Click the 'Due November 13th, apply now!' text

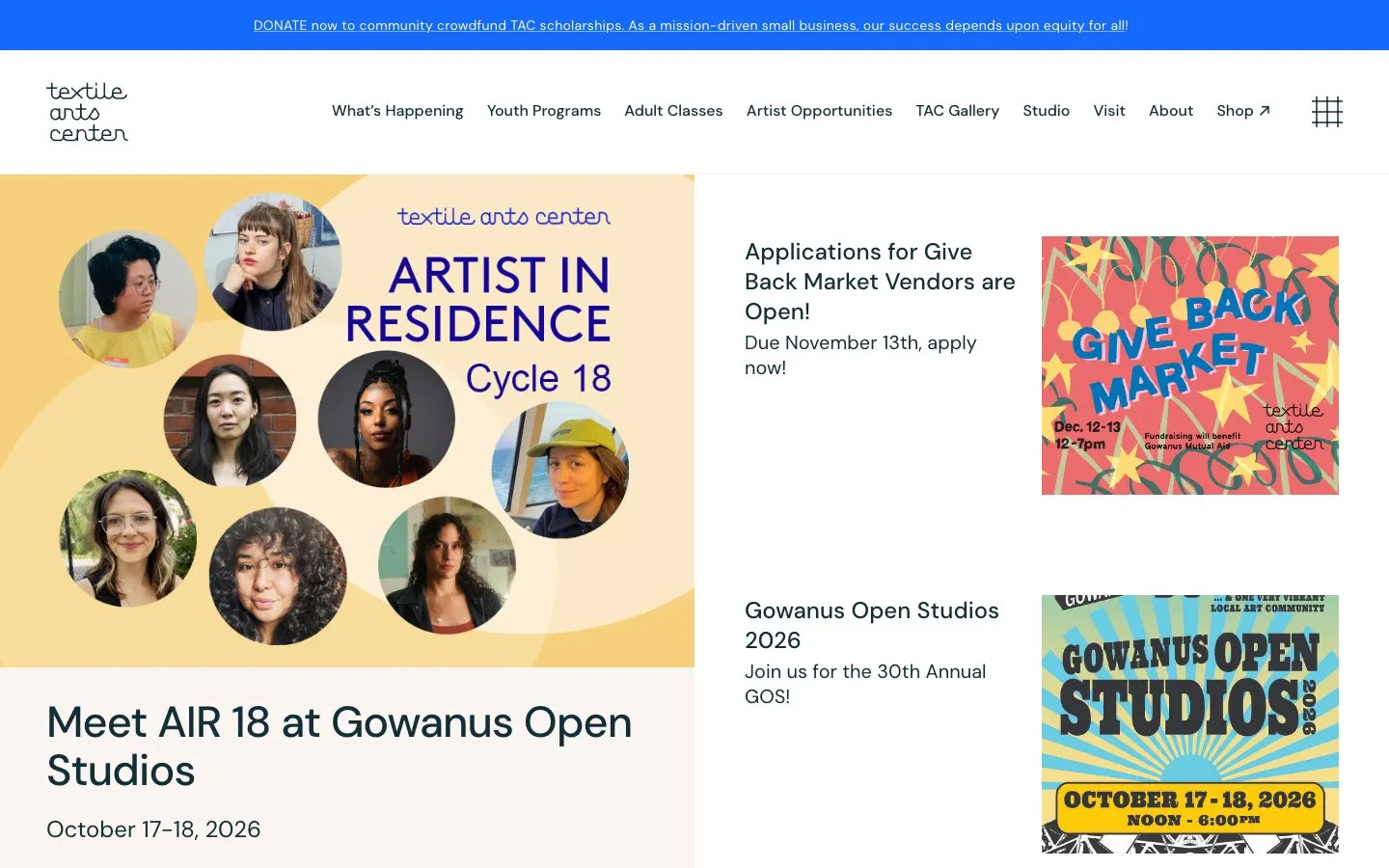(860, 355)
